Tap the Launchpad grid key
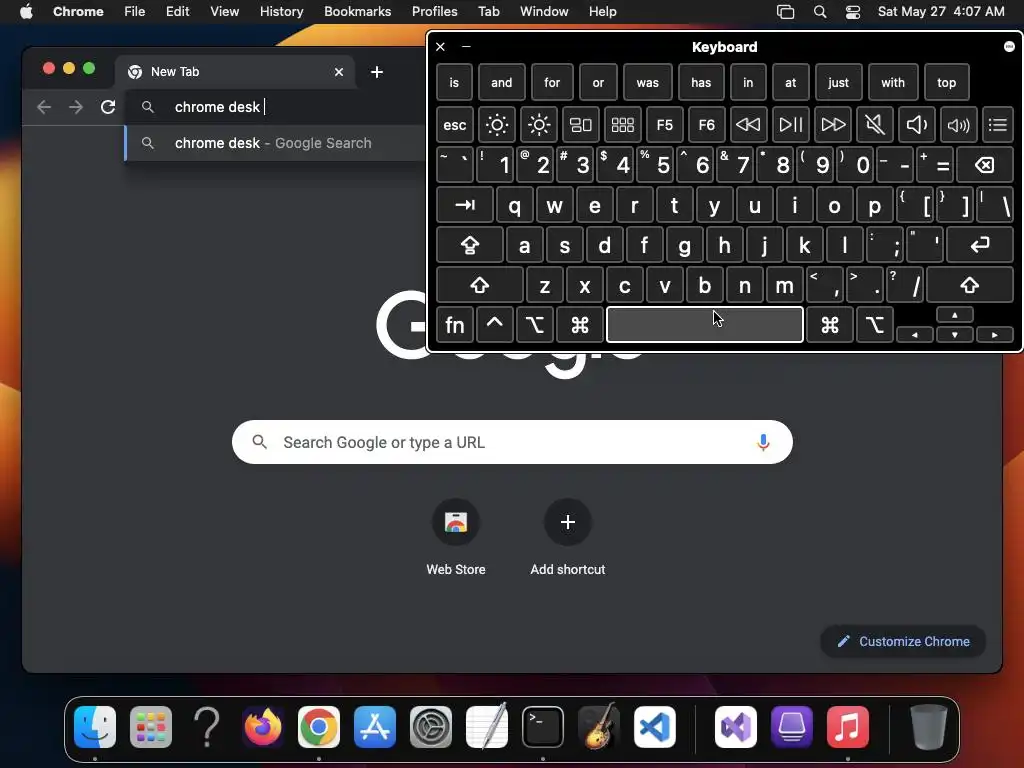1024x768 pixels. click(x=622, y=124)
